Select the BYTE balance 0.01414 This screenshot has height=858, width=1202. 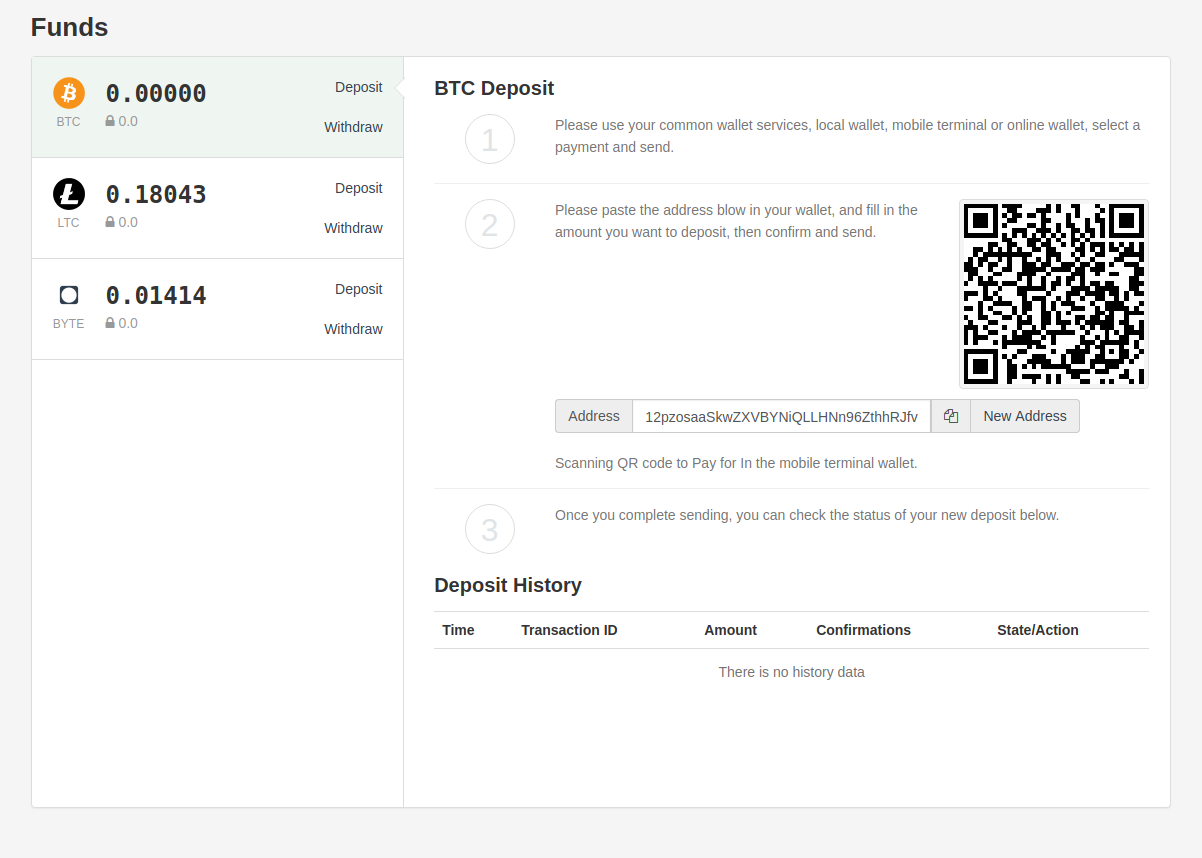coord(156,296)
